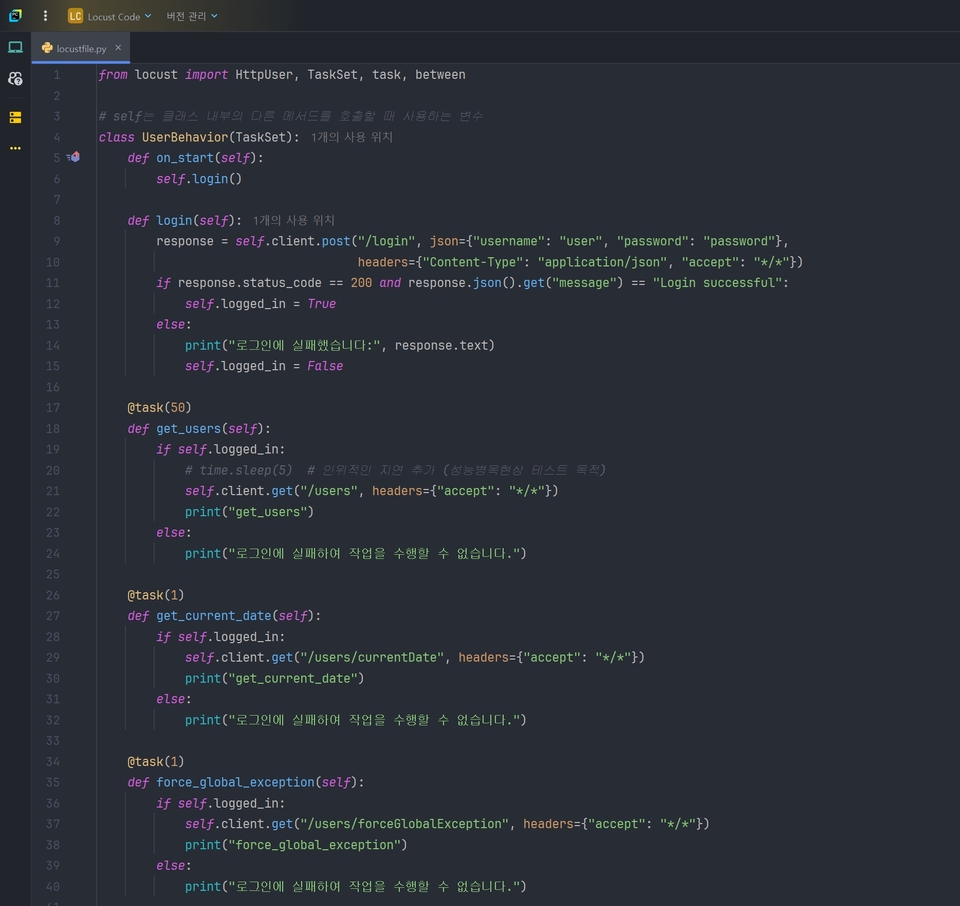Image resolution: width=960 pixels, height=906 pixels.
Task: Click the on_start method name
Action: [x=185, y=158]
